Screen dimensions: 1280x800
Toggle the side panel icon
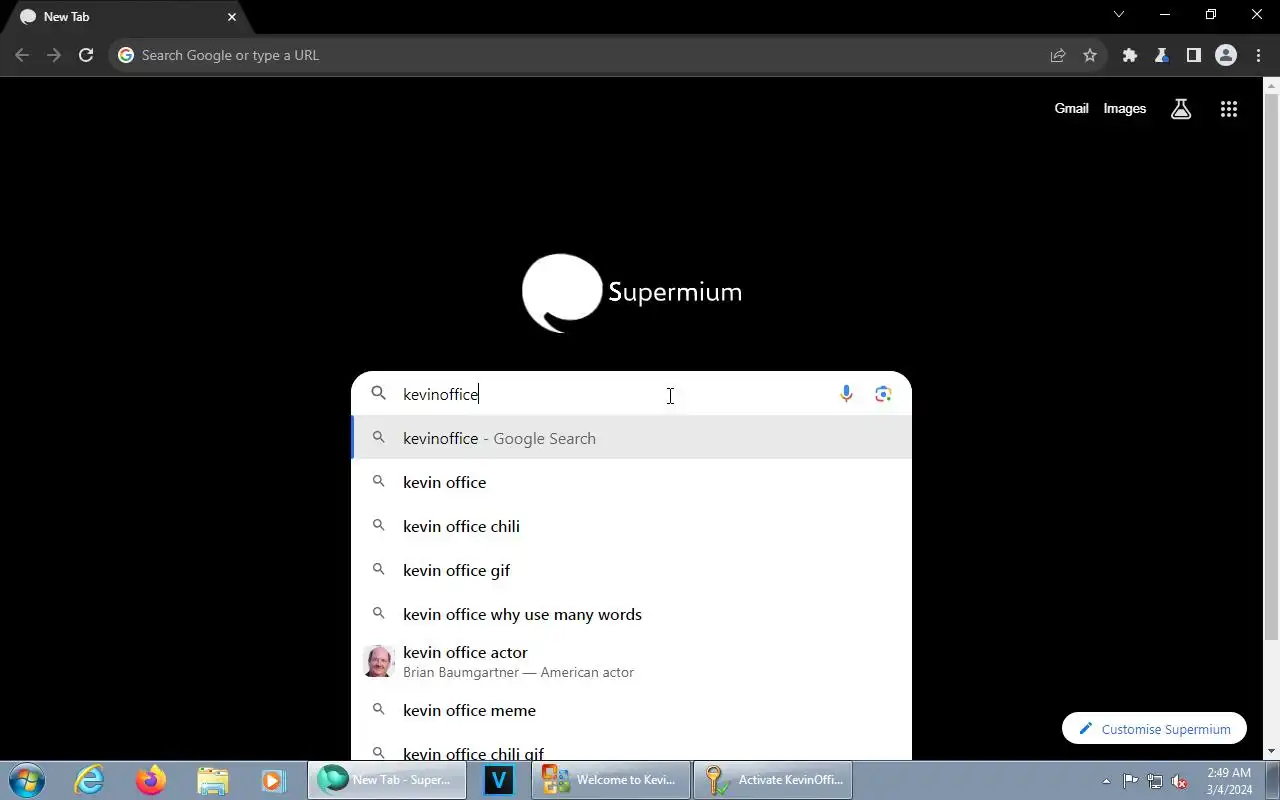point(1194,55)
